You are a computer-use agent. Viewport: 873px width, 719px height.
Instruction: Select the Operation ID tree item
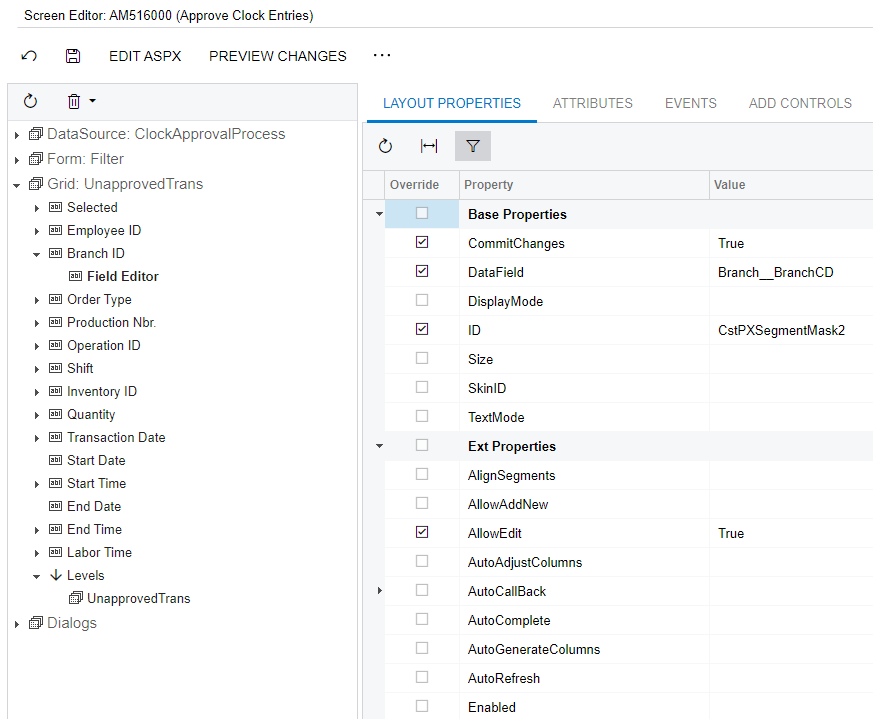104,345
